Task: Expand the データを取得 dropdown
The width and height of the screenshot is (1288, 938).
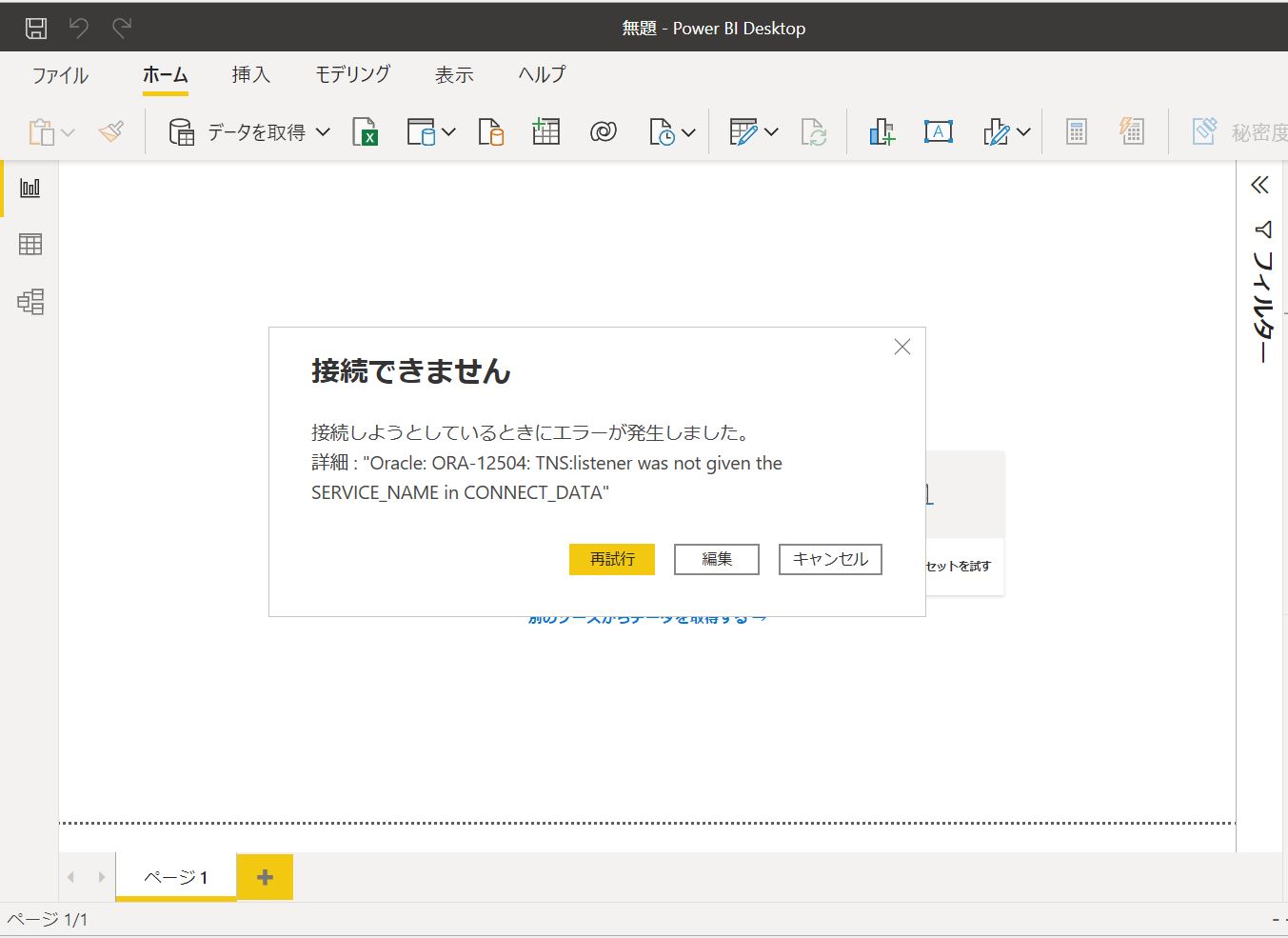Action: point(323,132)
